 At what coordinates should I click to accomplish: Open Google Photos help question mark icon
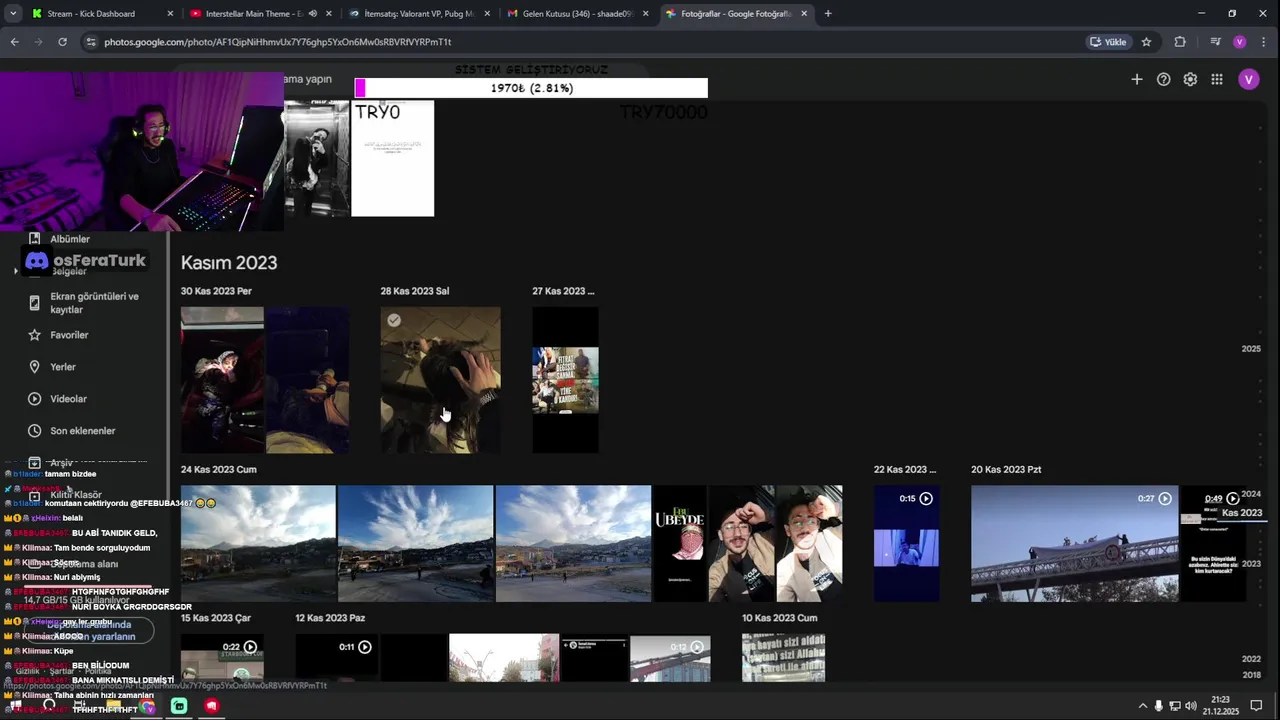coord(1163,79)
